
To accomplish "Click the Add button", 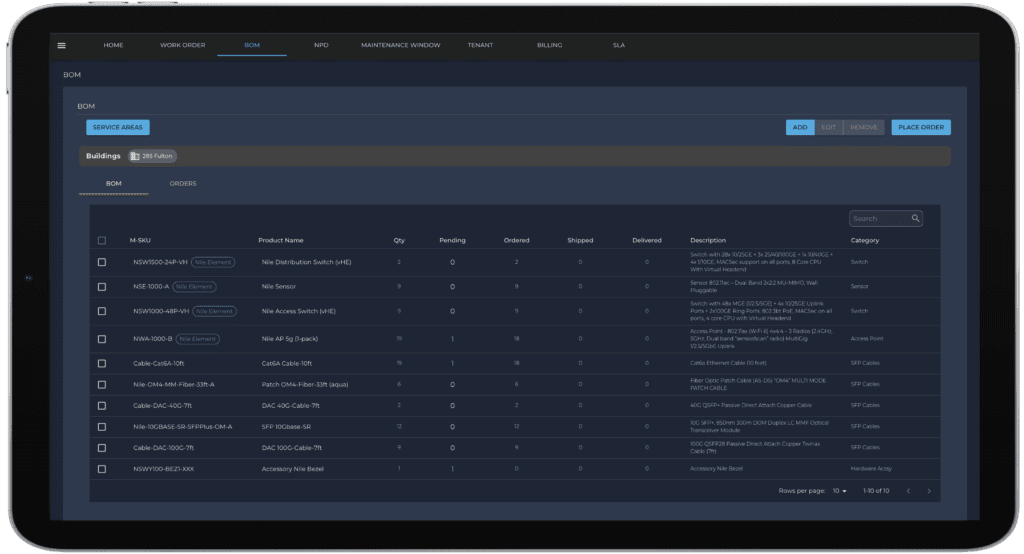I will (800, 127).
